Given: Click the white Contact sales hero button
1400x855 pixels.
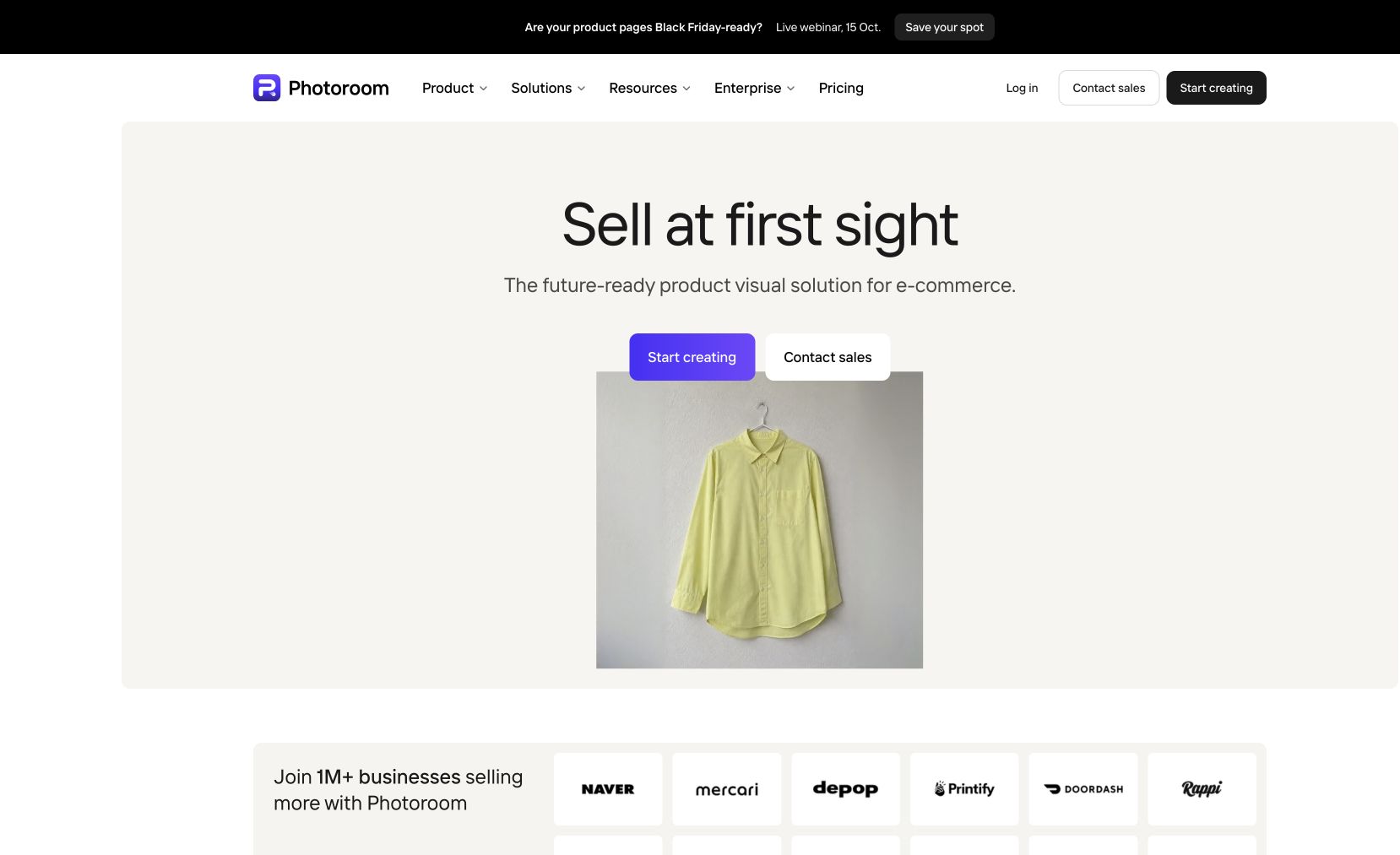Looking at the screenshot, I should pos(828,357).
